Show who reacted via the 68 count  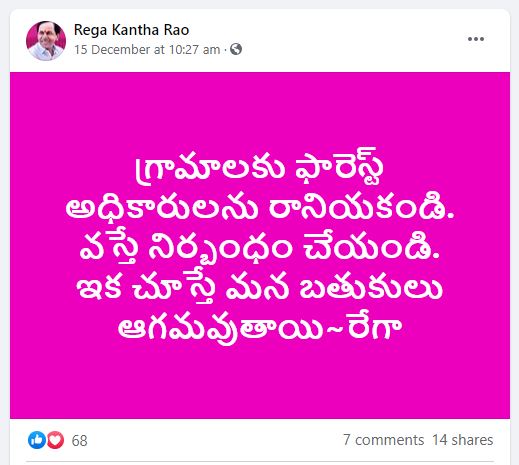79,440
